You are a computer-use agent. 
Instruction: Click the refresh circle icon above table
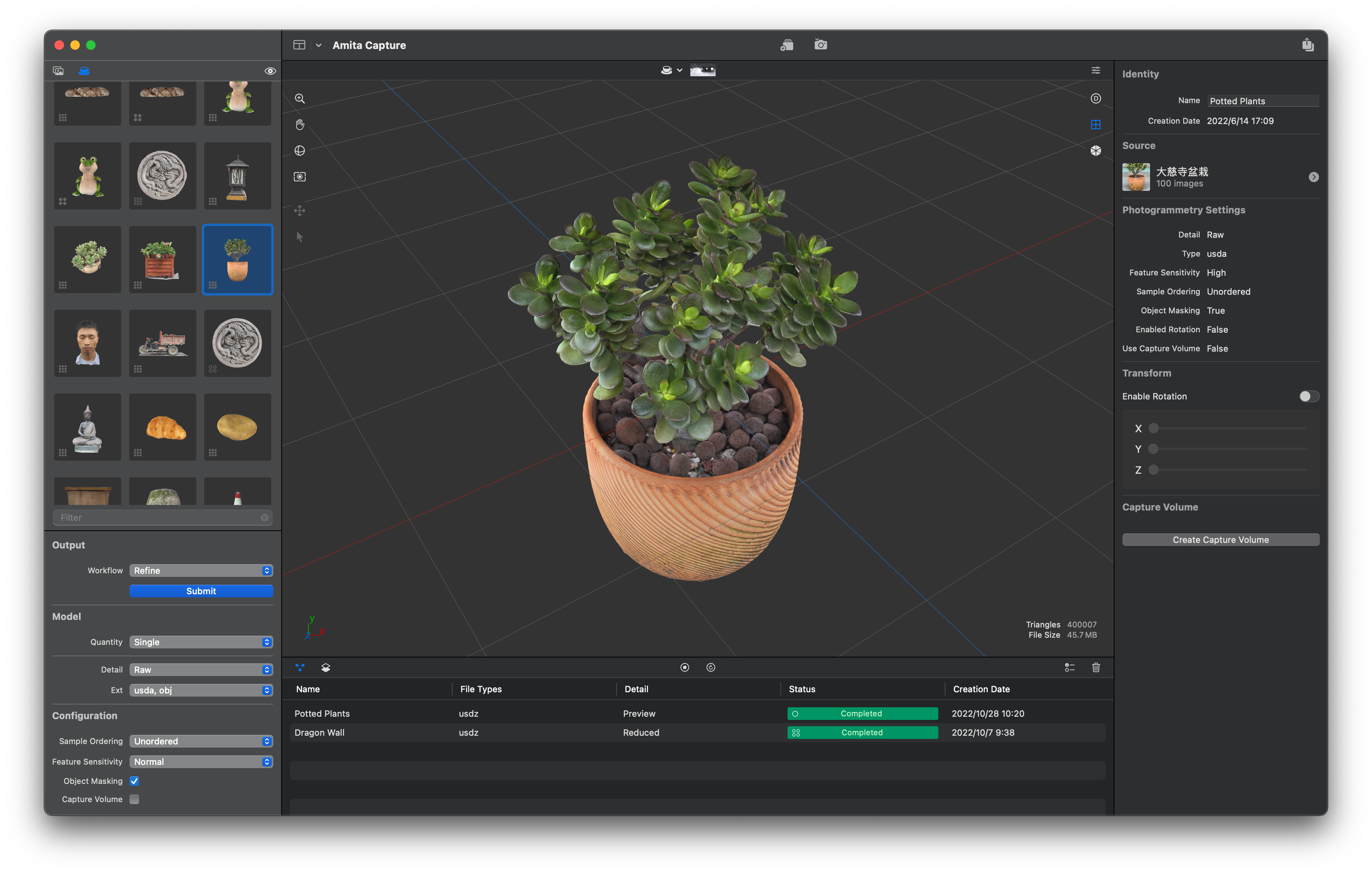click(711, 667)
